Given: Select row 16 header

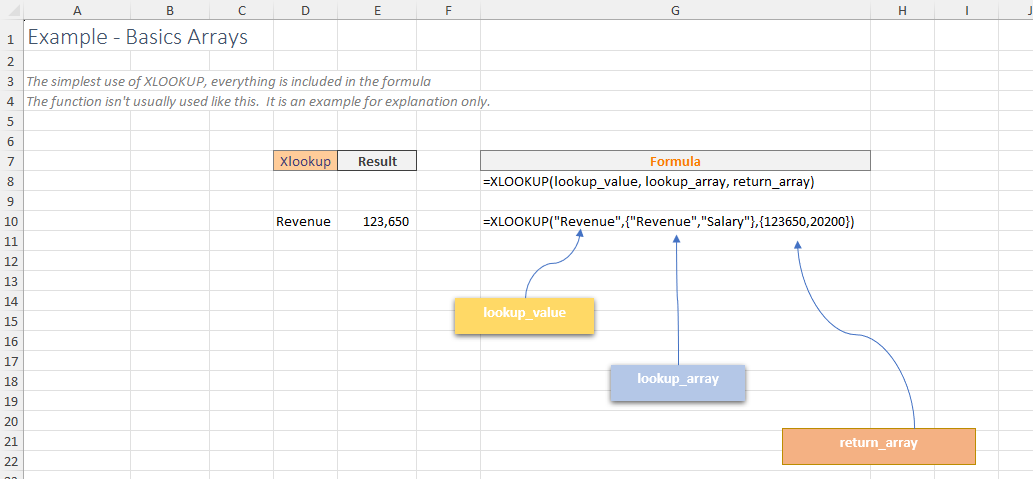Looking at the screenshot, I should pyautogui.click(x=11, y=342).
